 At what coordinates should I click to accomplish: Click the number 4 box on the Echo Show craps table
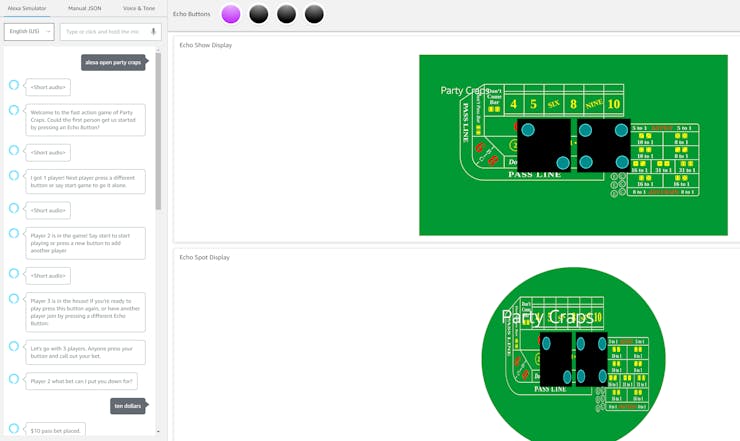click(x=513, y=104)
